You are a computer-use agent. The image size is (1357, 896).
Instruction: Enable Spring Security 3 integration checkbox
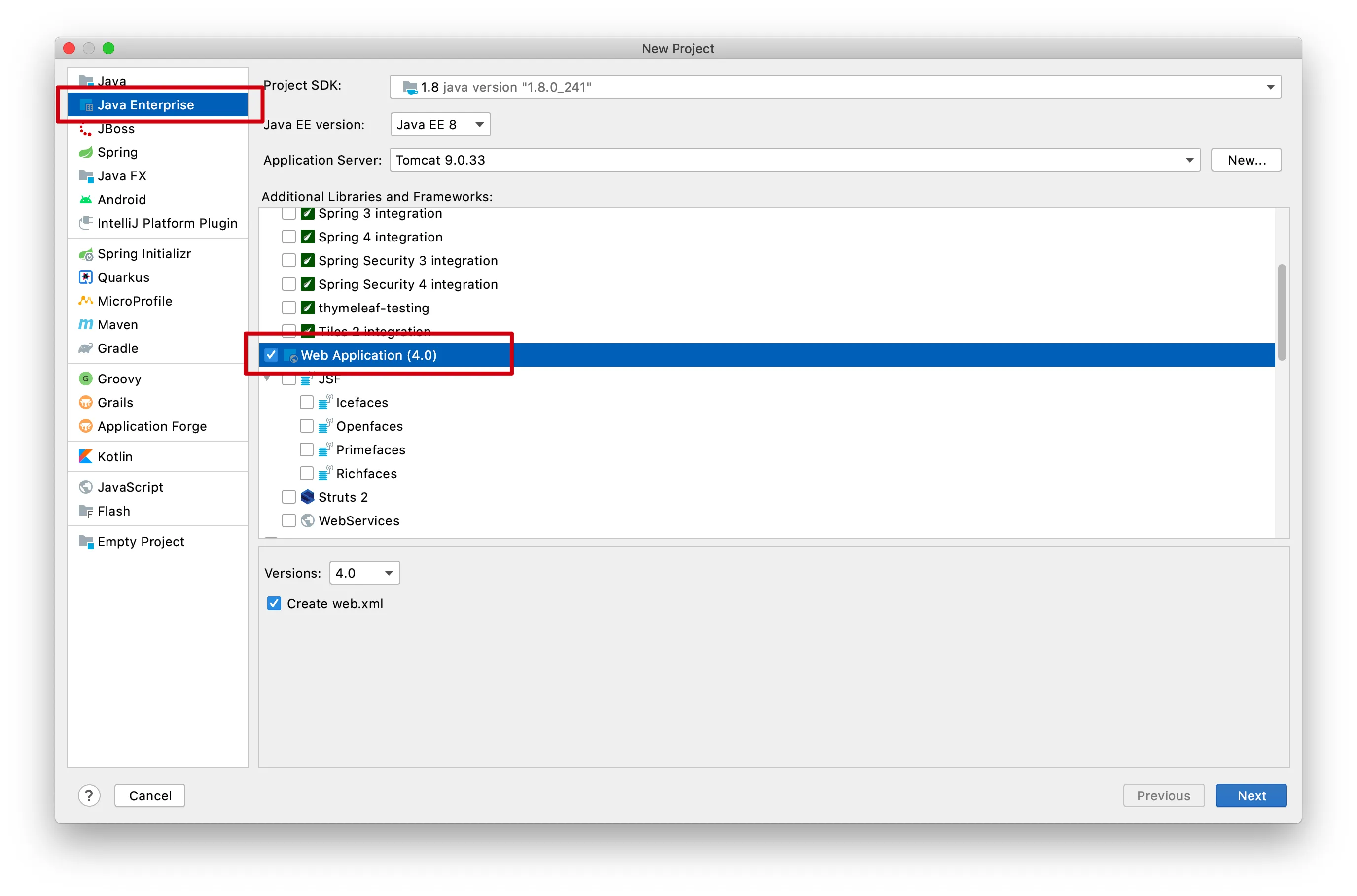tap(288, 261)
